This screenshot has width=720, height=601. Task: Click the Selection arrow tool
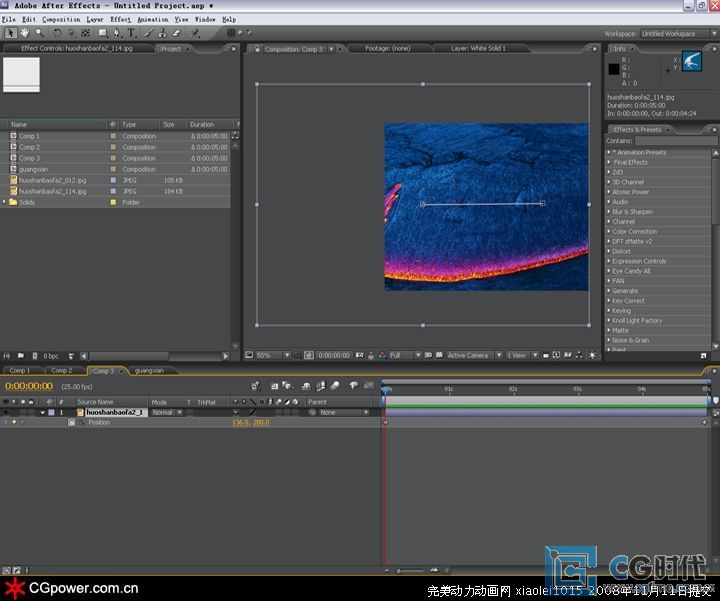point(10,33)
